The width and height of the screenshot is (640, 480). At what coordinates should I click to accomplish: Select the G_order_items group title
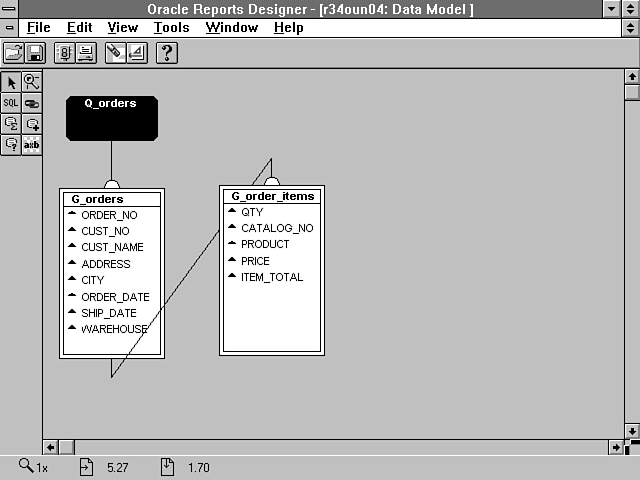[x=272, y=196]
